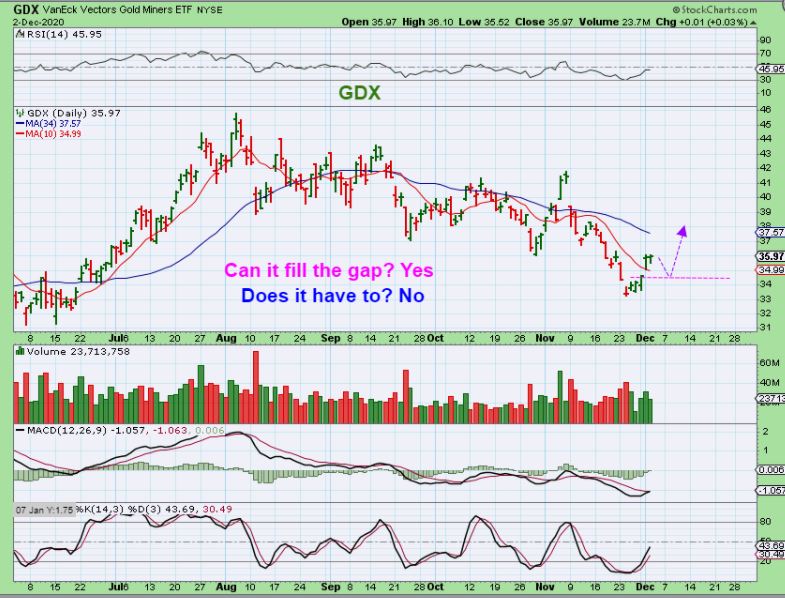Click the 35.97 last price axis tag

pyautogui.click(x=770, y=256)
